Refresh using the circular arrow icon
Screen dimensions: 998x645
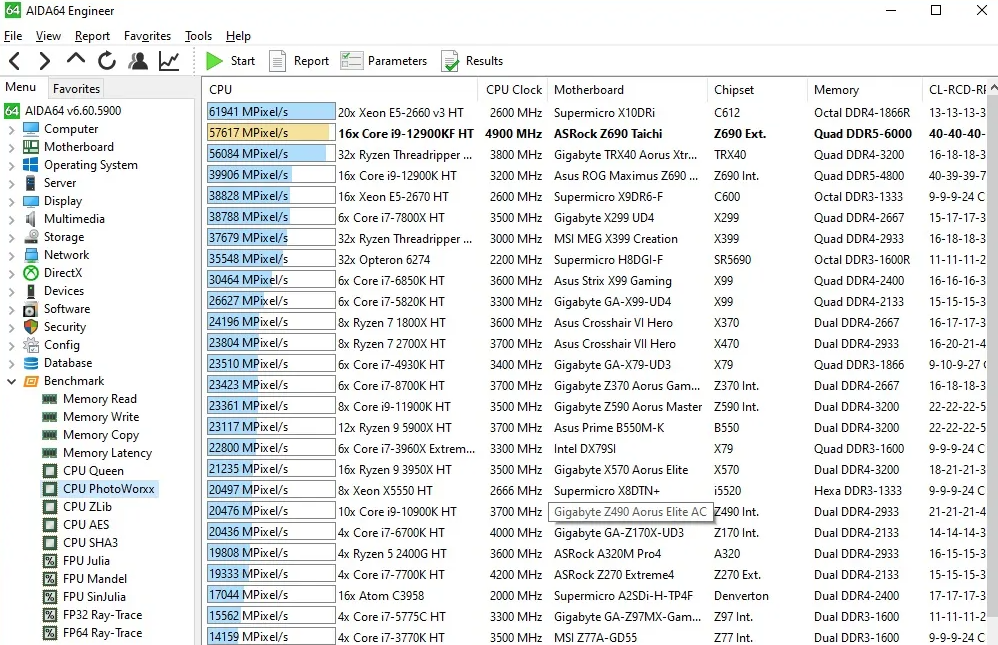coord(107,61)
